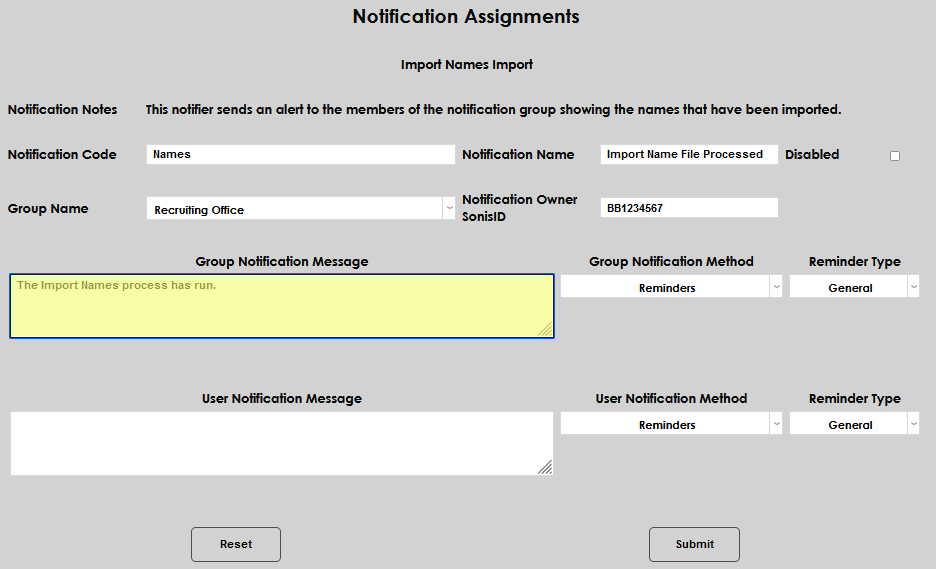Toggle the Disabled checkbox

894,156
